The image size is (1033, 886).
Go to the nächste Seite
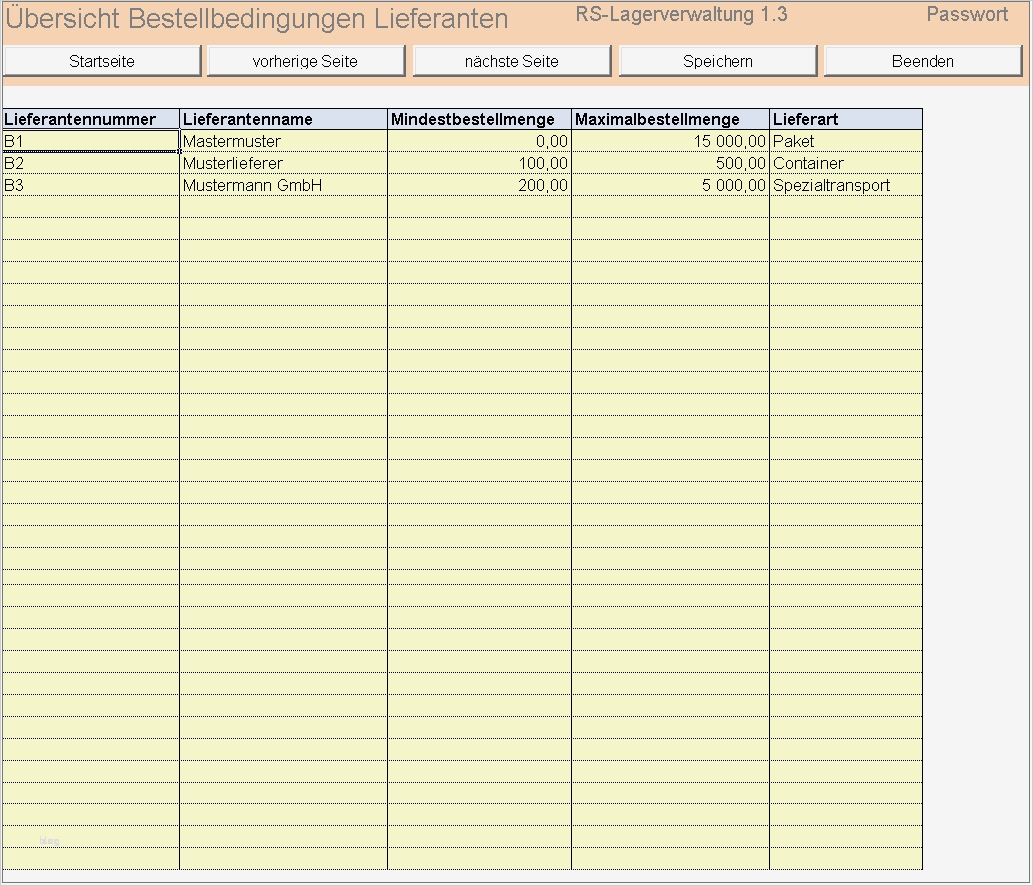[x=511, y=60]
